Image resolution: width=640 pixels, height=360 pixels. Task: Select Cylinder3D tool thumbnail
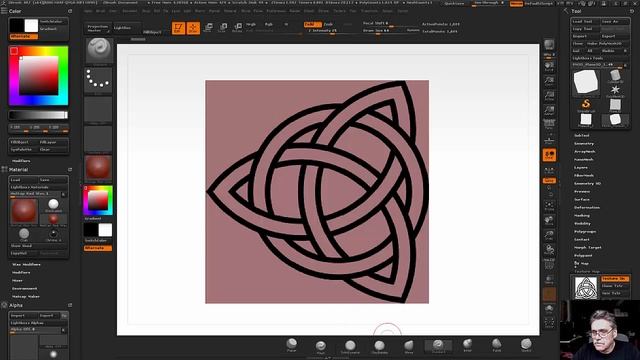(x=615, y=76)
